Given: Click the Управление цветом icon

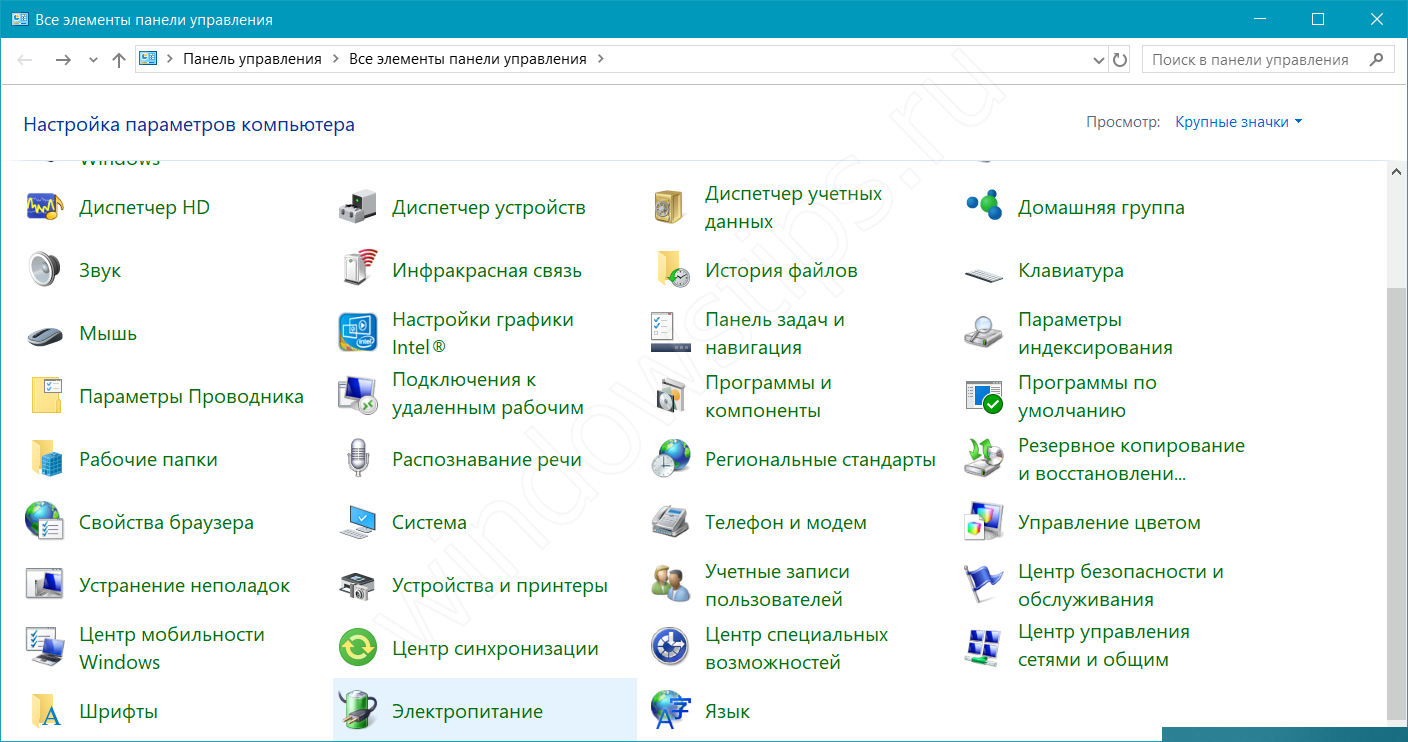Looking at the screenshot, I should [984, 522].
